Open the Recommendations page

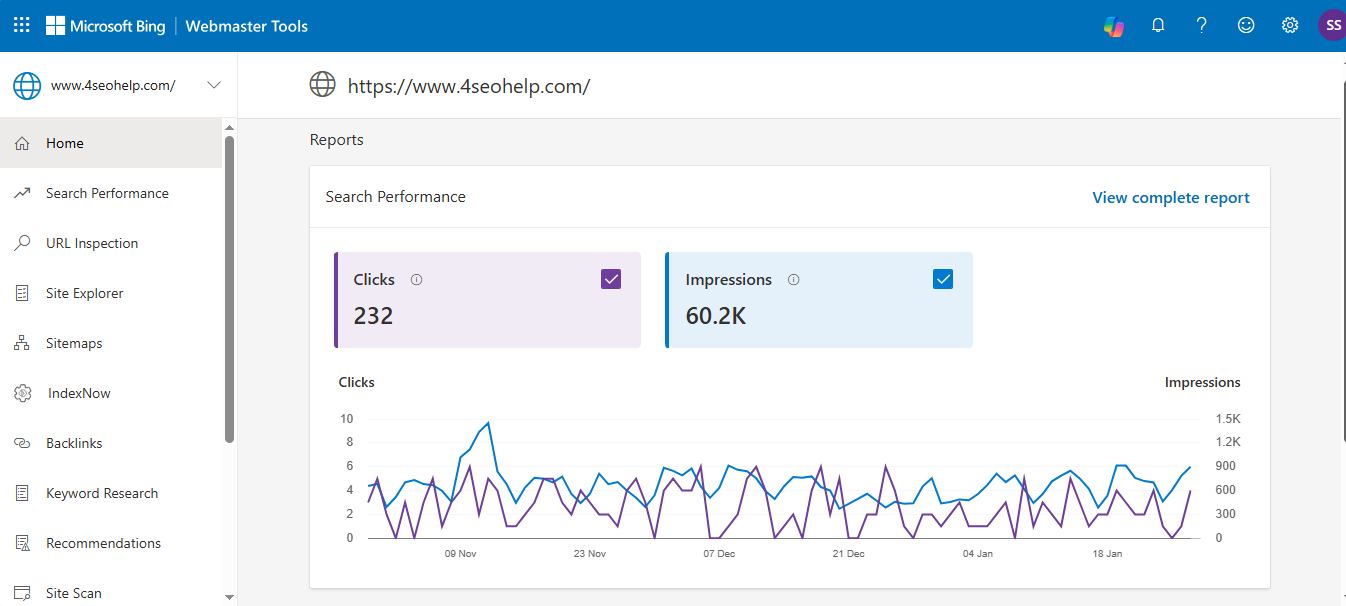click(103, 542)
